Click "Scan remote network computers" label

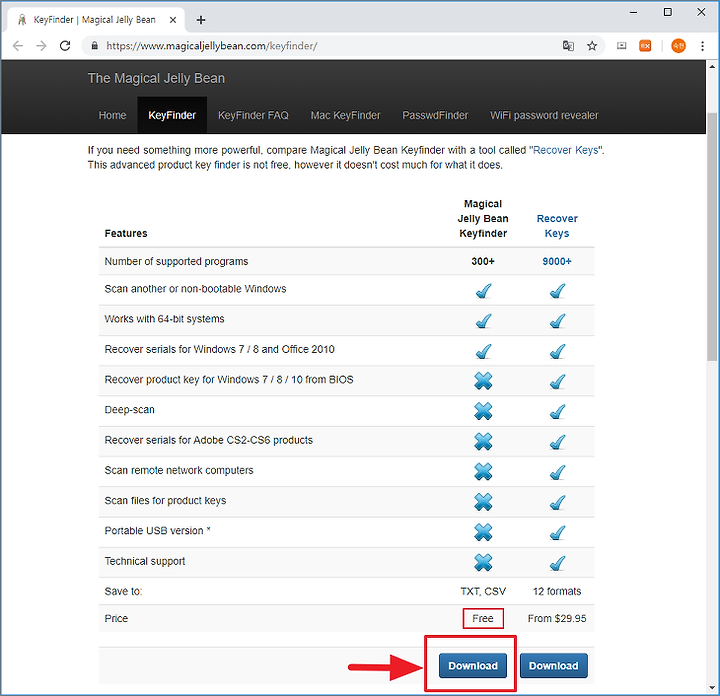point(179,470)
